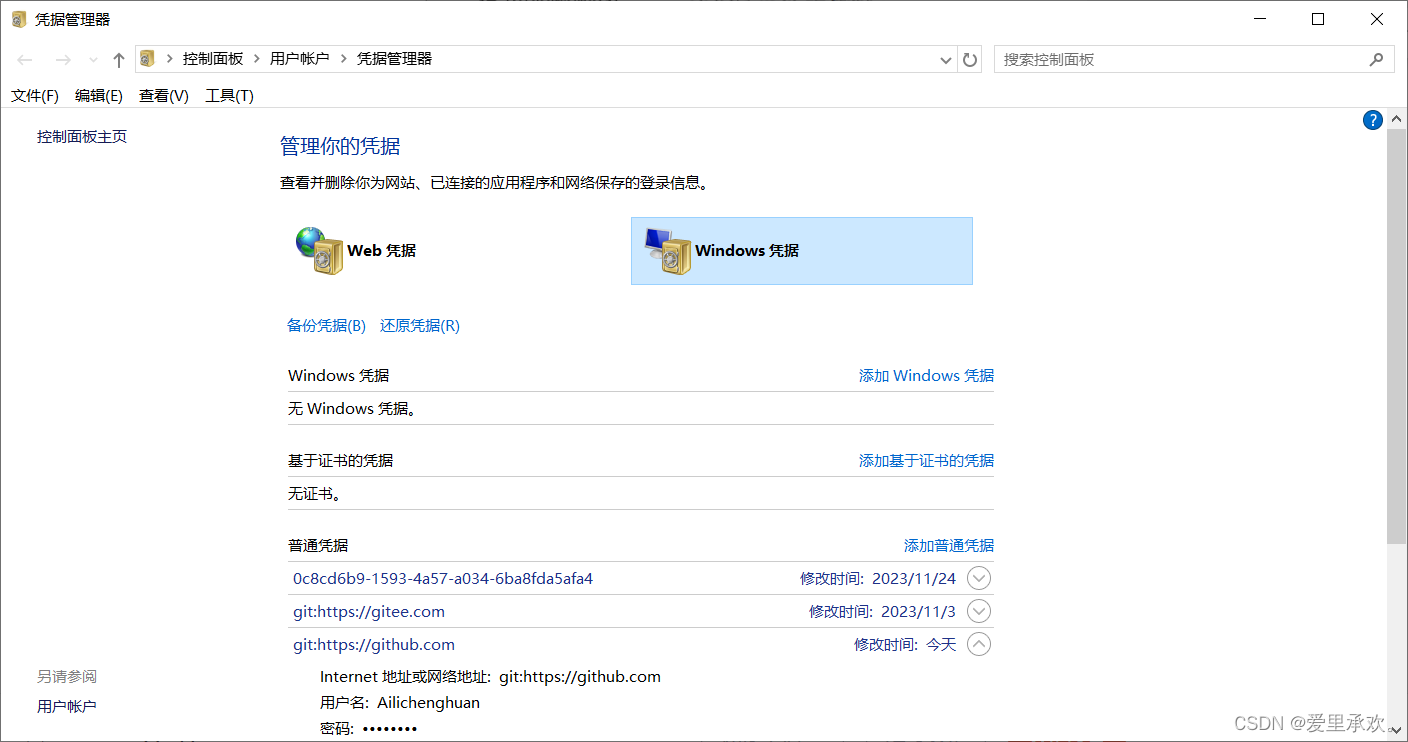Maximize the 凭据管理器 window
1408x742 pixels.
pyautogui.click(x=1318, y=19)
